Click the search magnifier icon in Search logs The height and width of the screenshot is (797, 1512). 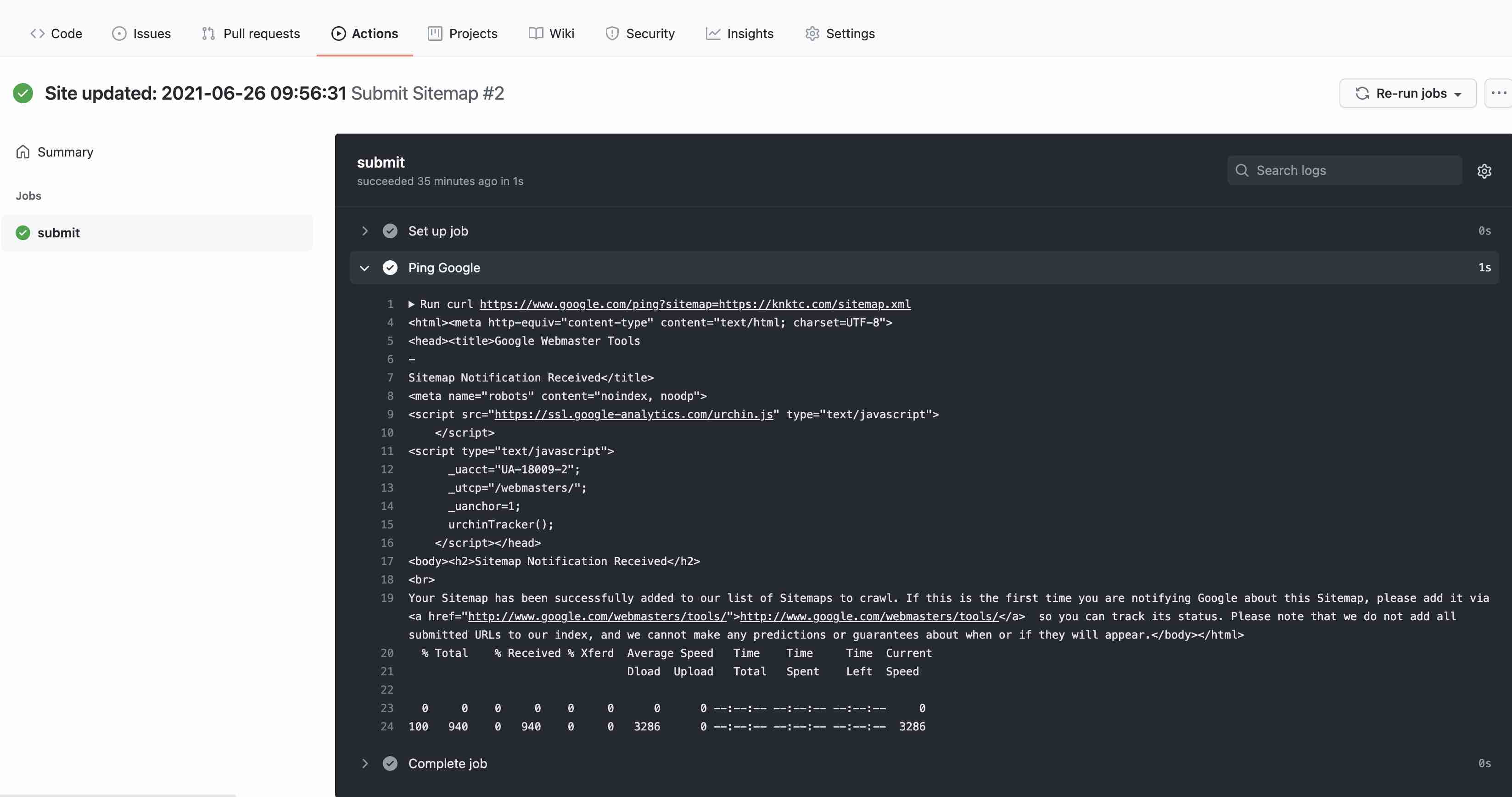[x=1243, y=170]
